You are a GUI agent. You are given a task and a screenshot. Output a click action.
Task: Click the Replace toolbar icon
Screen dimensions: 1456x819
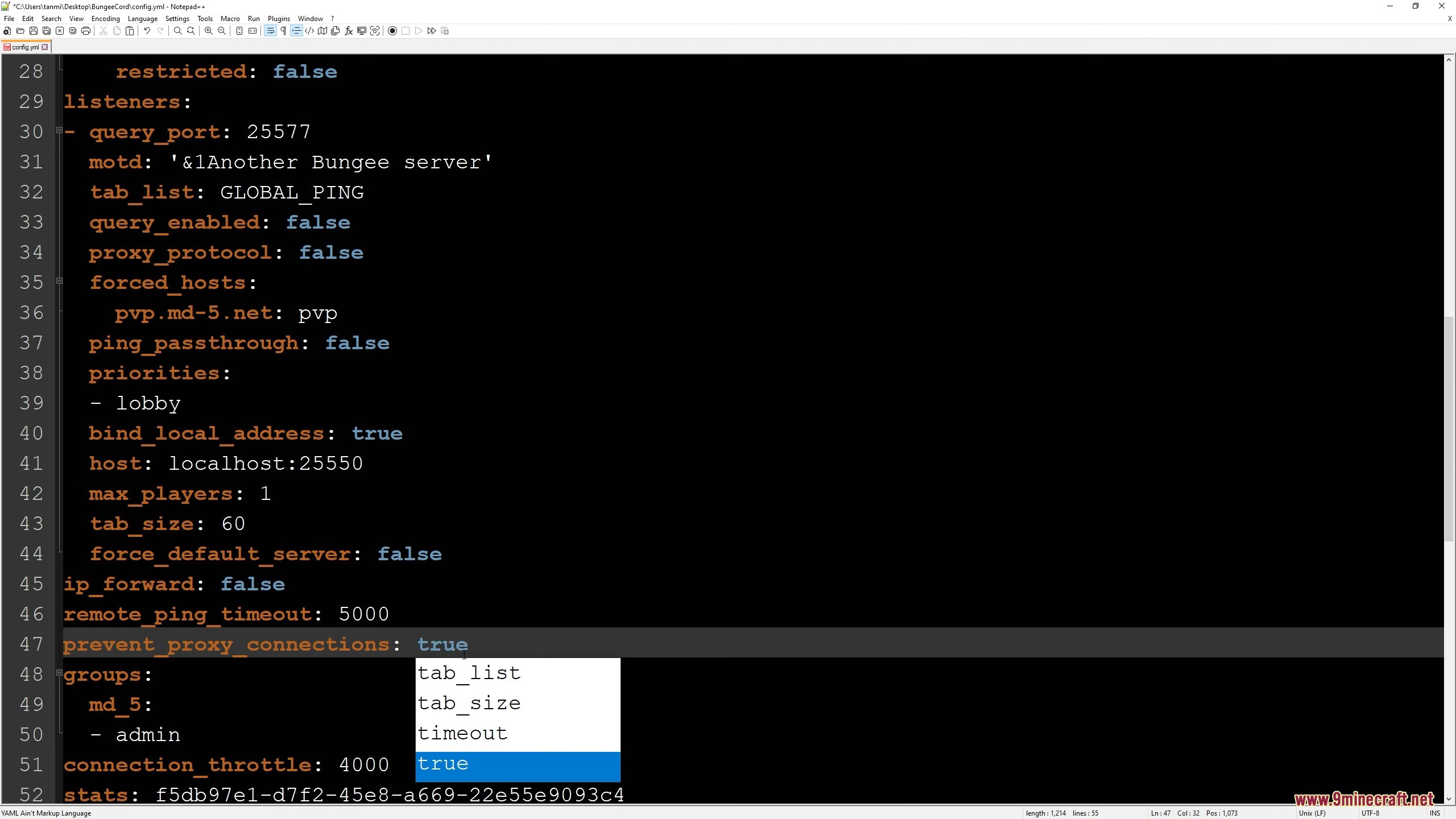[191, 31]
